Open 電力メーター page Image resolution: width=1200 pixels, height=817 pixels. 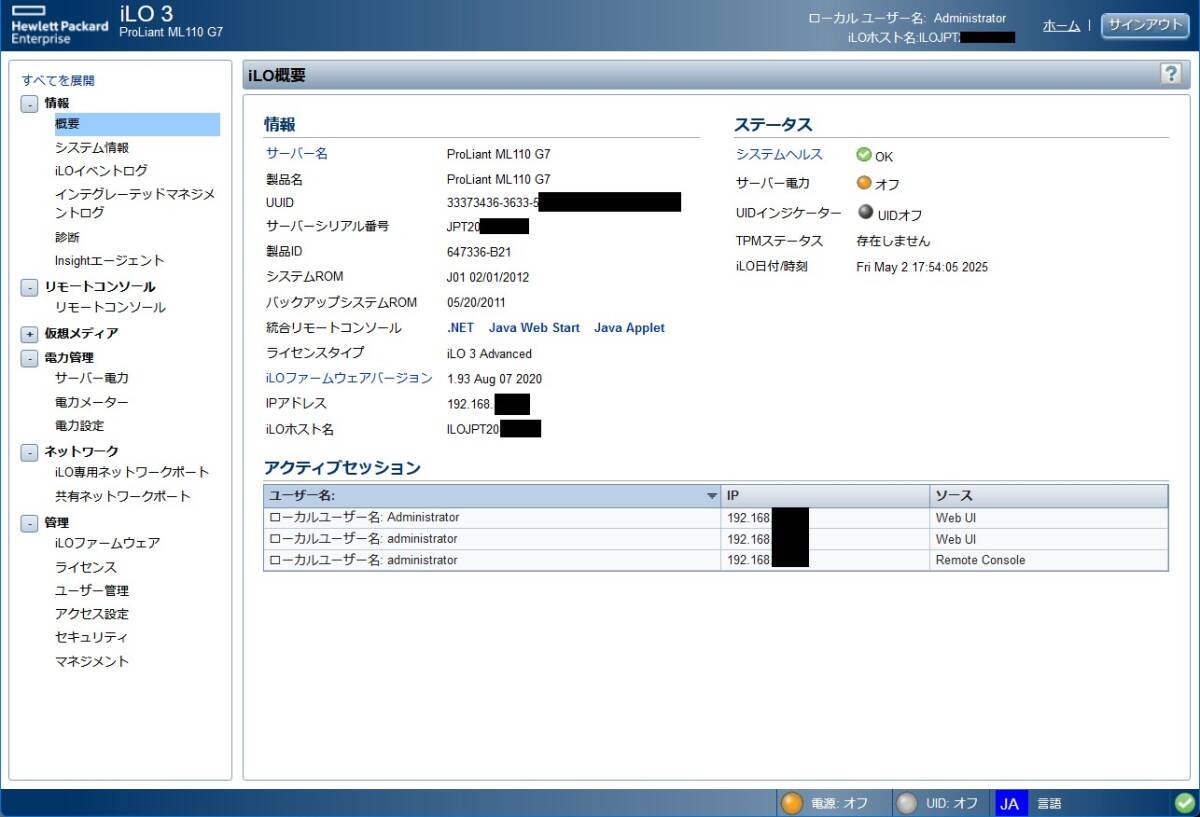point(92,402)
